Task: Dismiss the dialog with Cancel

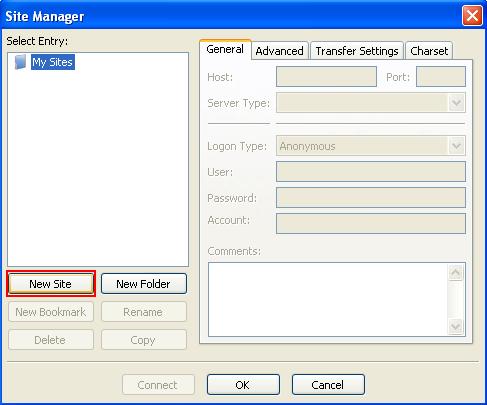Action: (328, 385)
